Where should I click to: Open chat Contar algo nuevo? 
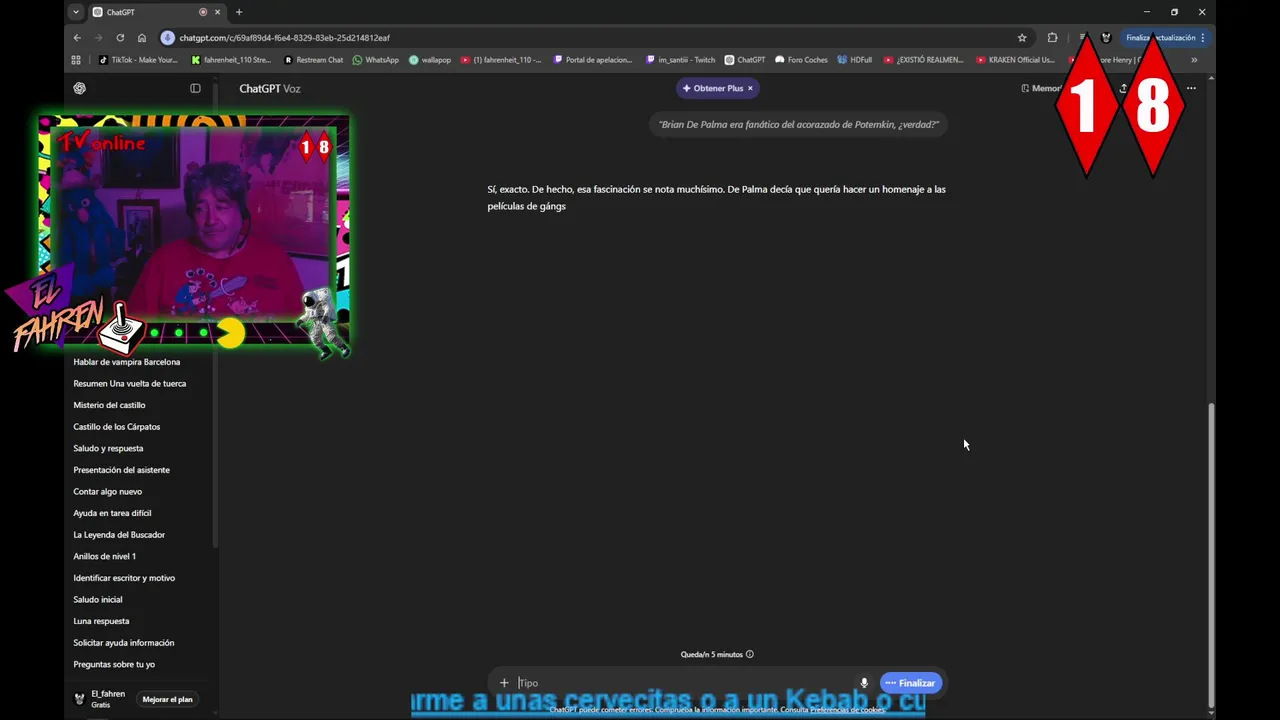[x=107, y=491]
